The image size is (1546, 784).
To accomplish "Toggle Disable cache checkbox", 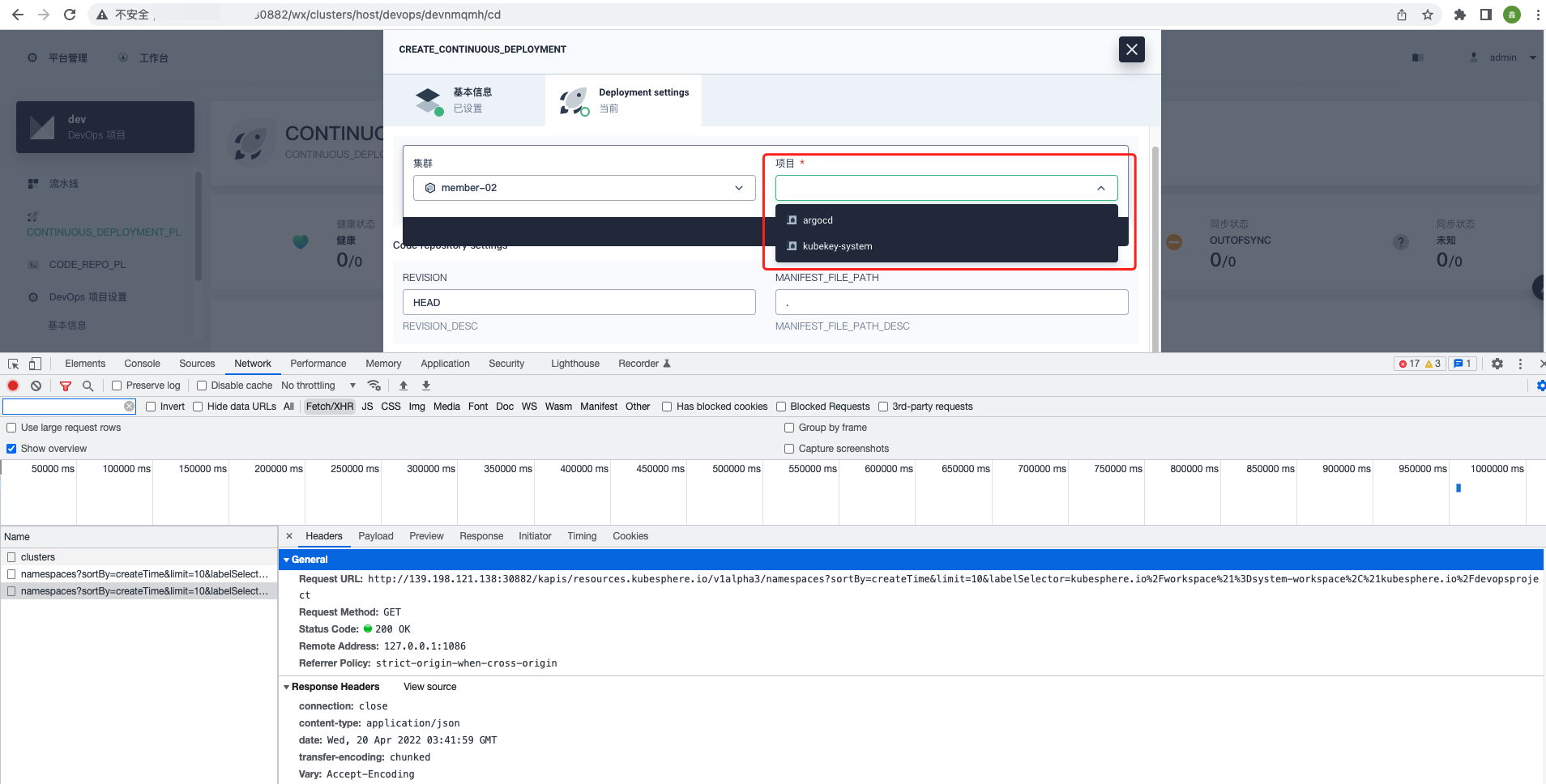I will (x=202, y=386).
